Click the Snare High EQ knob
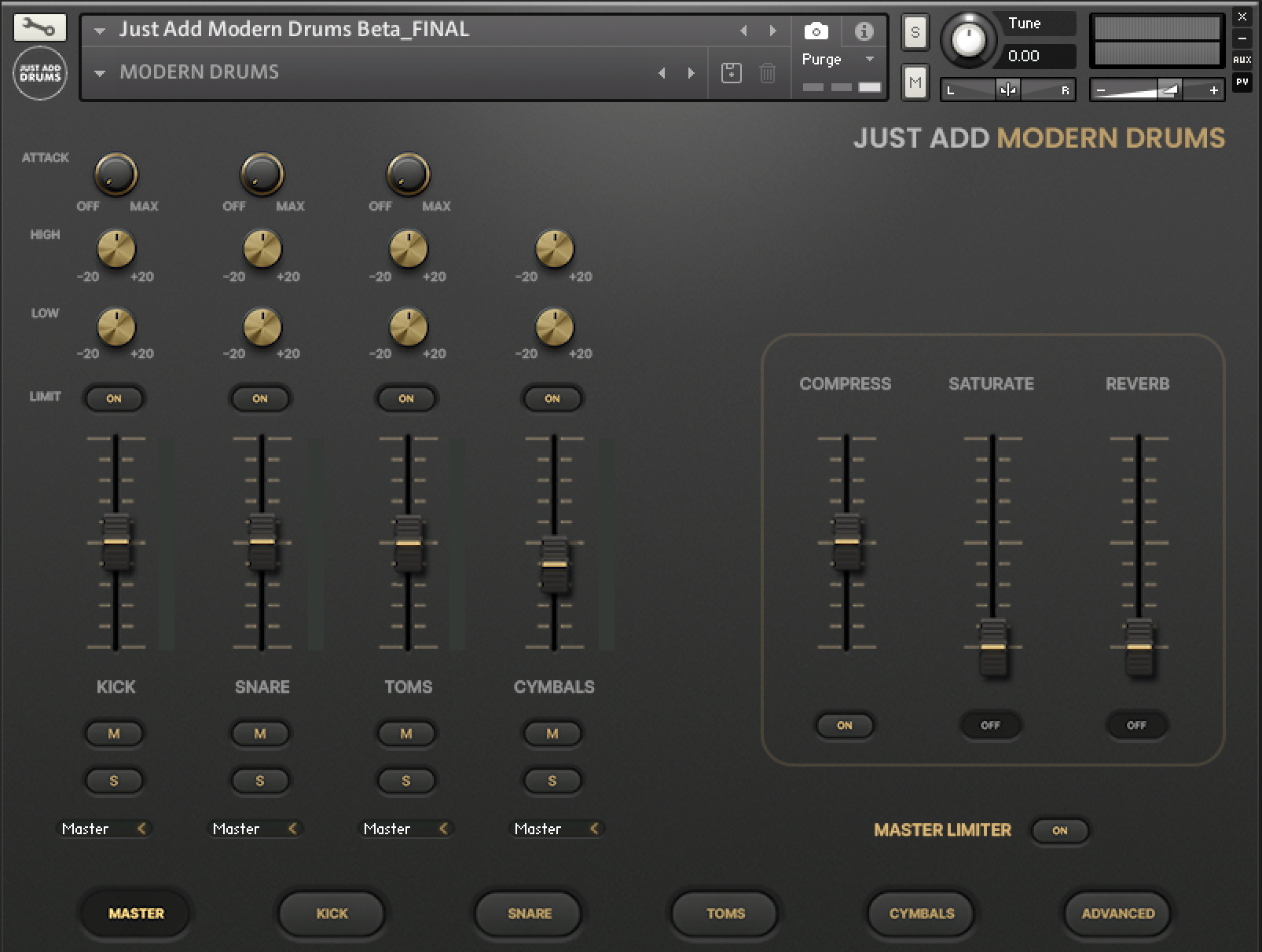1262x952 pixels. pos(262,249)
